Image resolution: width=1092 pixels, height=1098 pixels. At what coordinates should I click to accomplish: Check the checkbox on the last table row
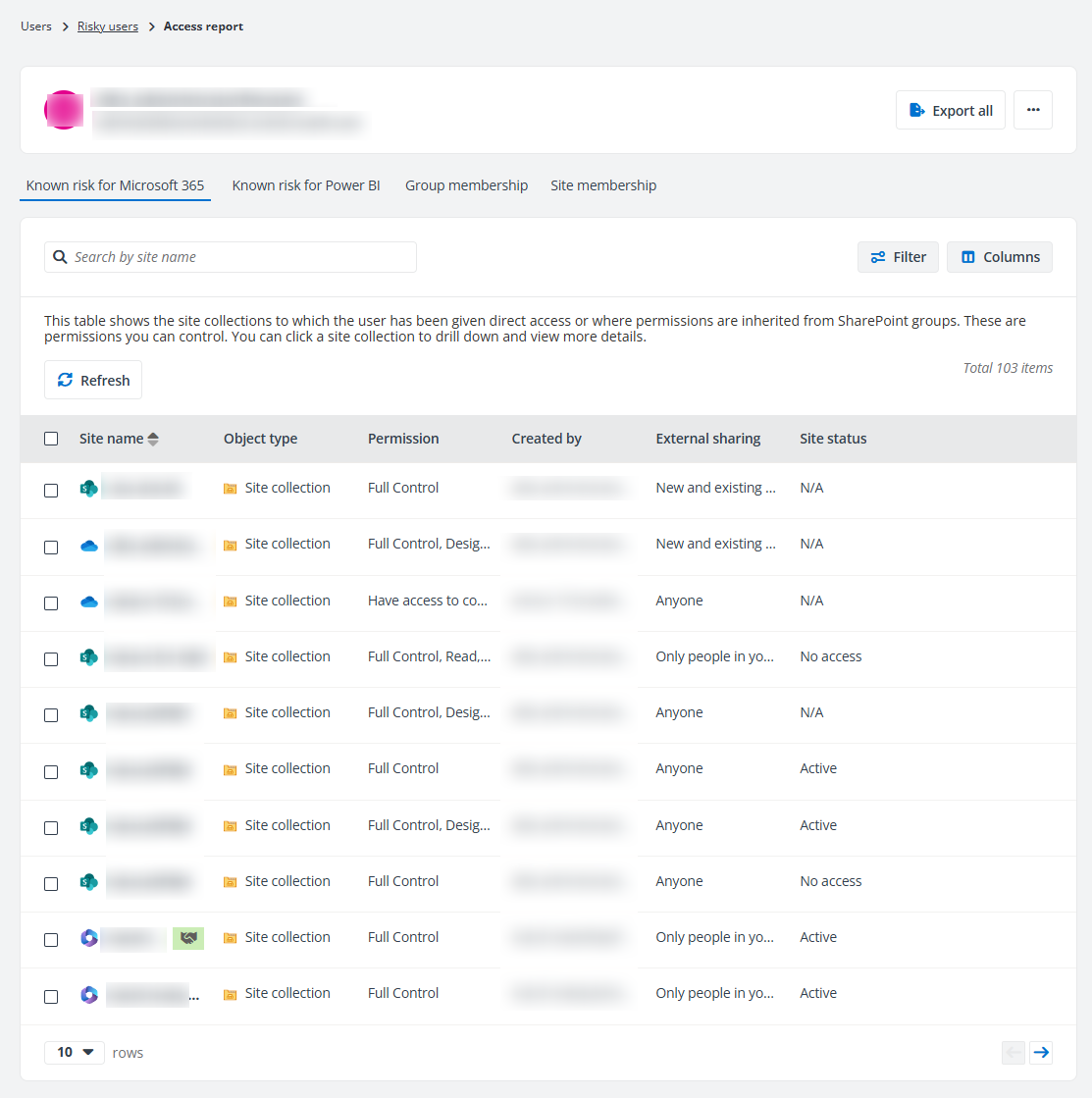pos(51,995)
